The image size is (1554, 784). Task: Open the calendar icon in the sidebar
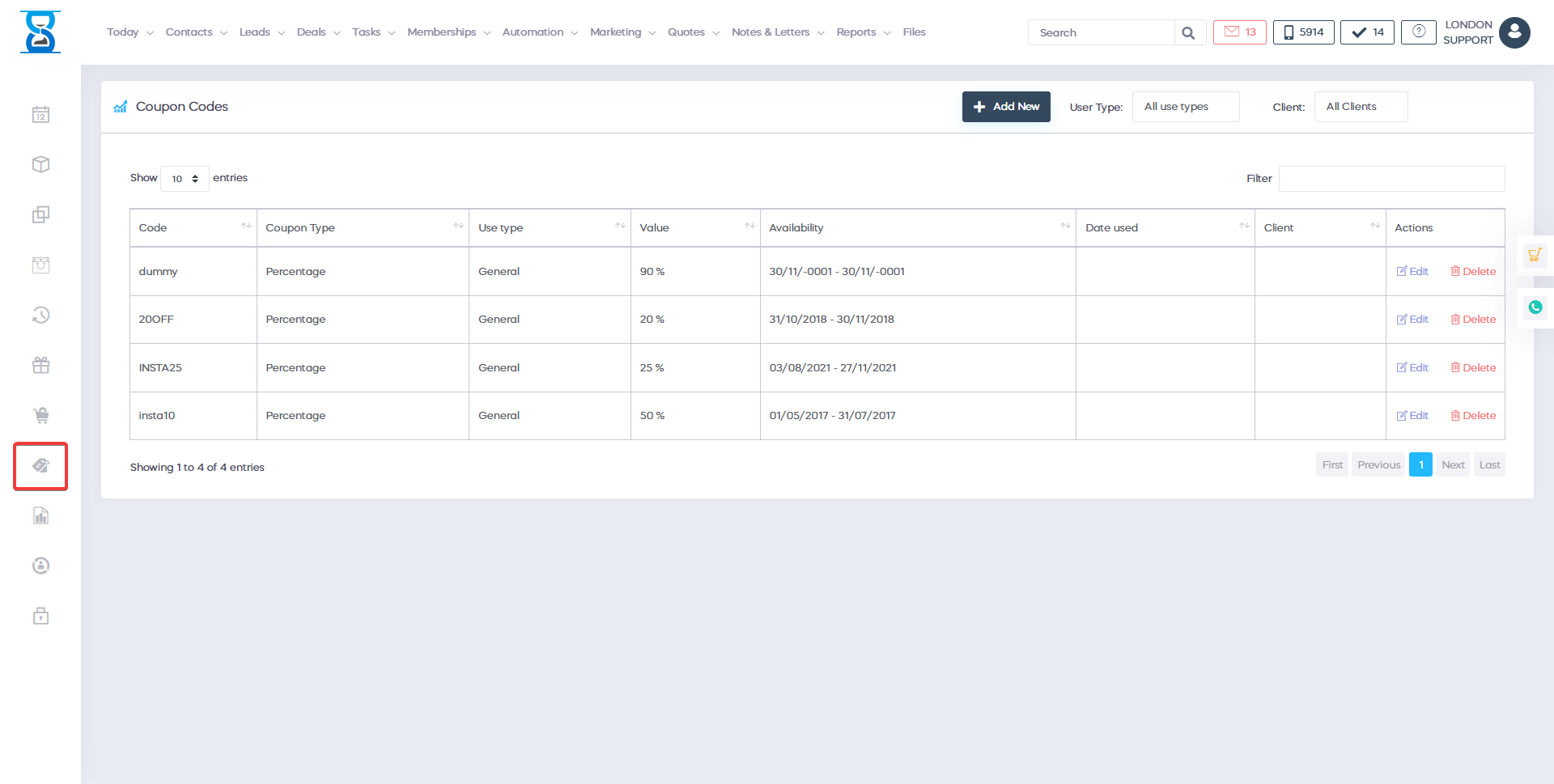pyautogui.click(x=40, y=115)
